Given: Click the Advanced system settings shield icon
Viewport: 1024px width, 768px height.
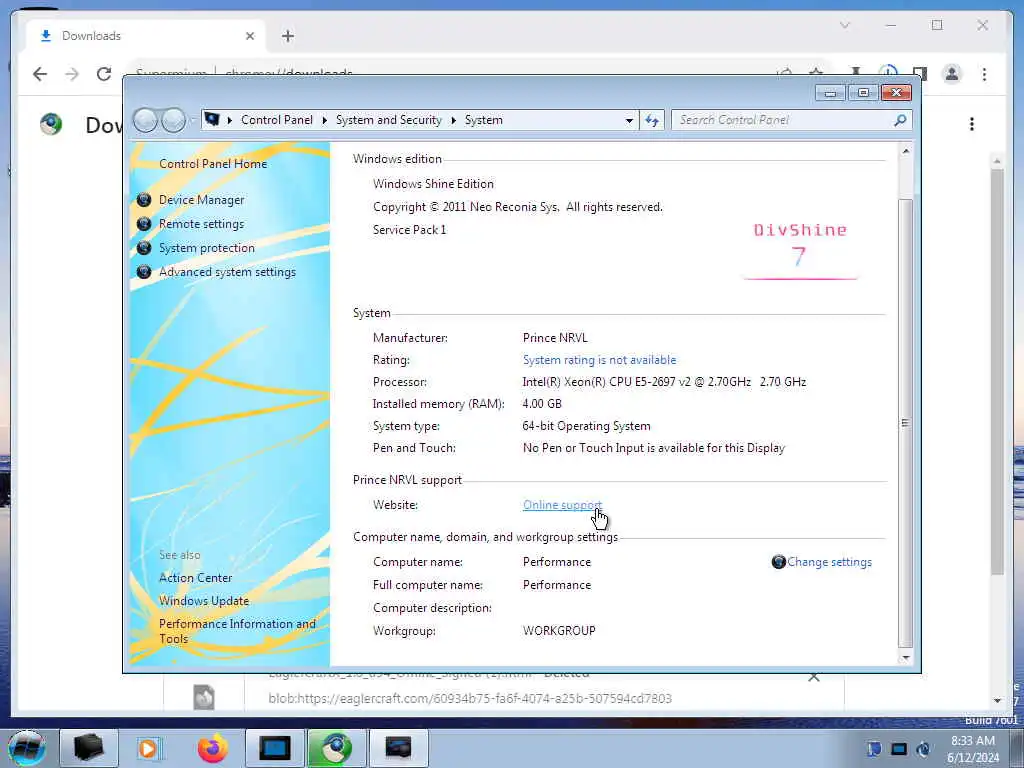Looking at the screenshot, I should (144, 272).
